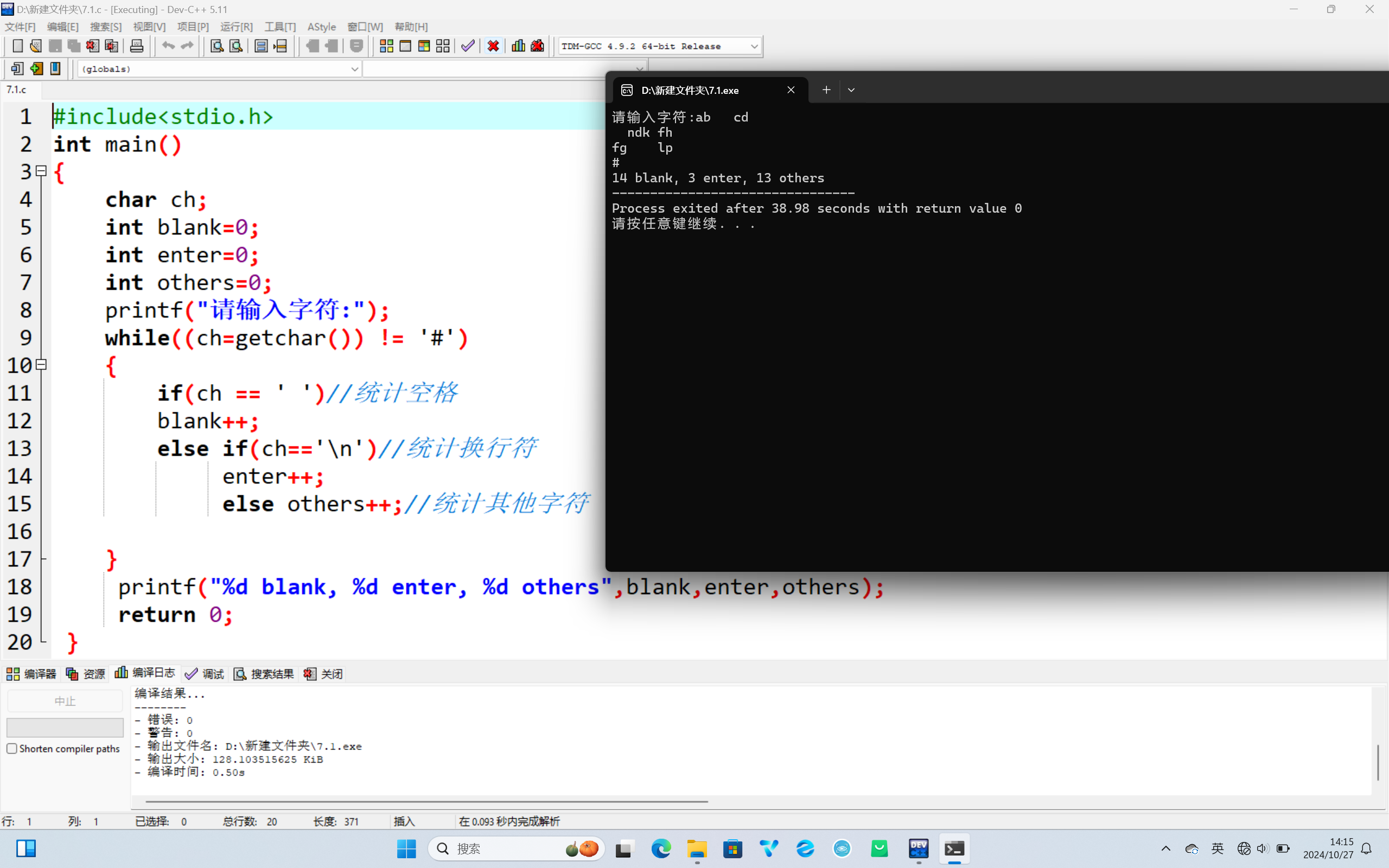The image size is (1389, 868).
Task: Click the Open file toolbar icon
Action: pyautogui.click(x=36, y=46)
